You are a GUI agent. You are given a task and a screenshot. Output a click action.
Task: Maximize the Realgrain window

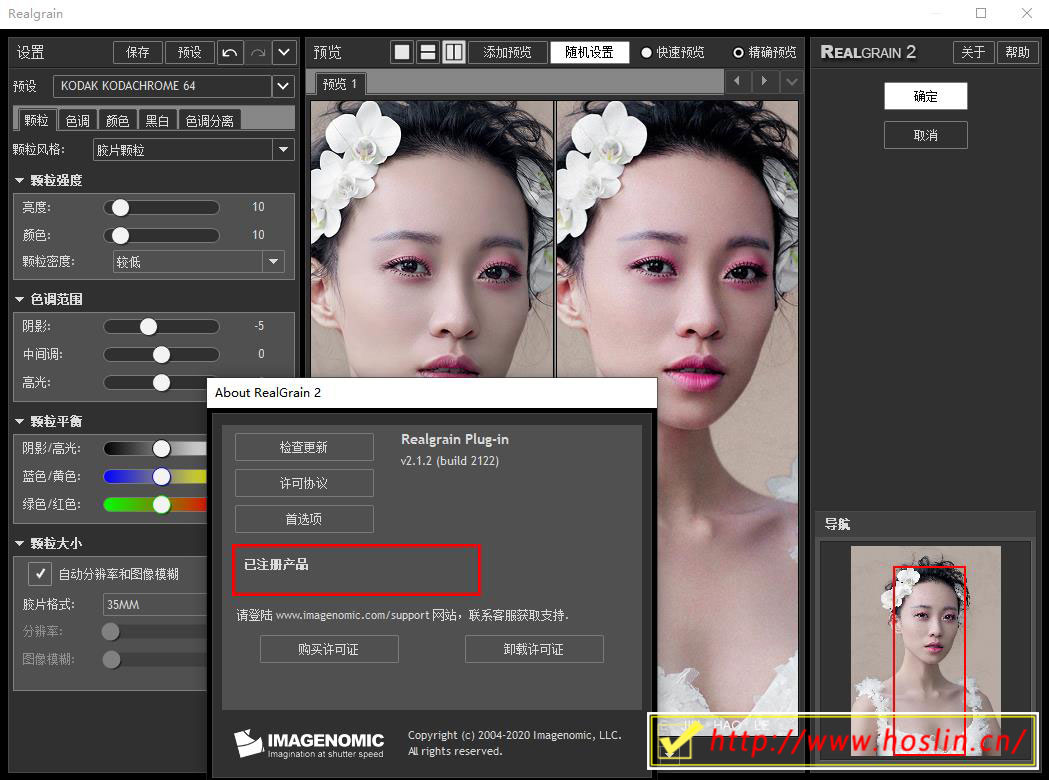click(x=981, y=13)
